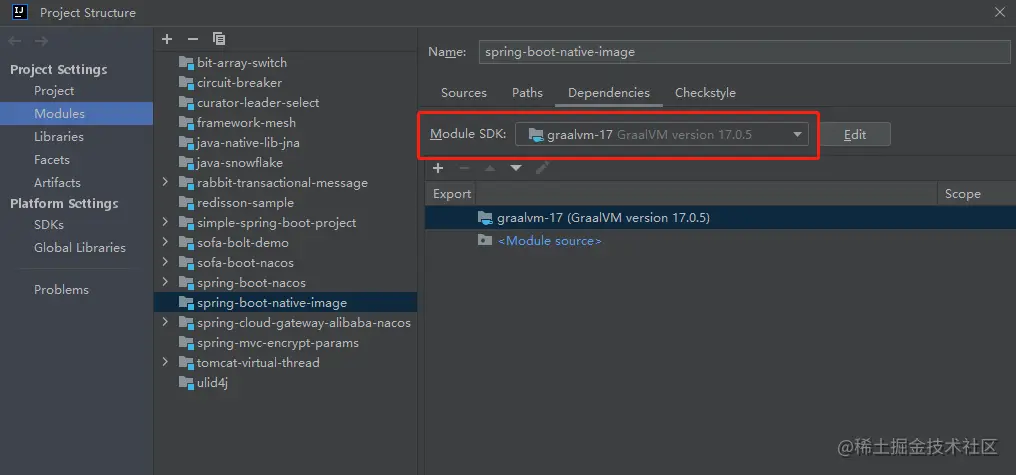Move dependency down with the down arrow
1016x475 pixels.
516,168
